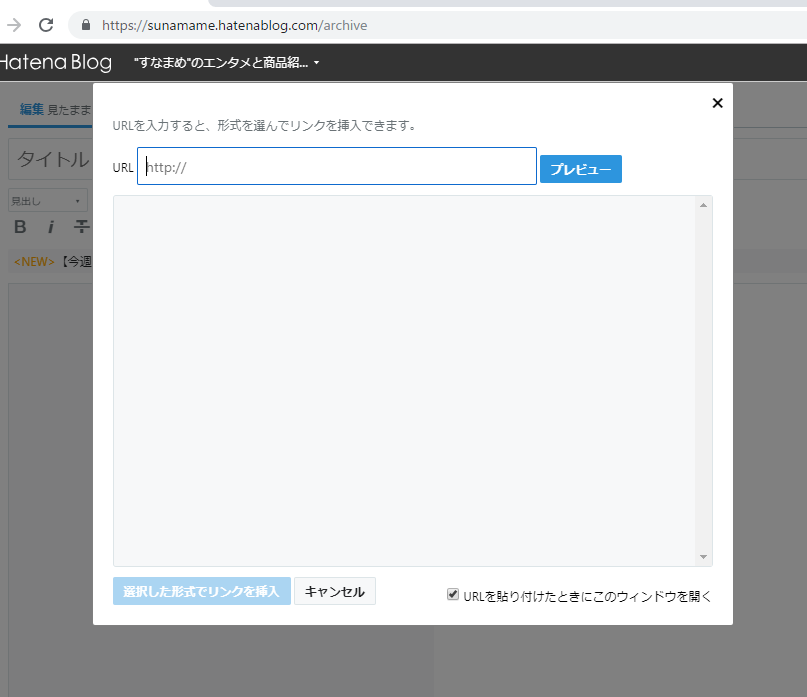Switch to the 見たまま editing mode tab

(x=69, y=110)
